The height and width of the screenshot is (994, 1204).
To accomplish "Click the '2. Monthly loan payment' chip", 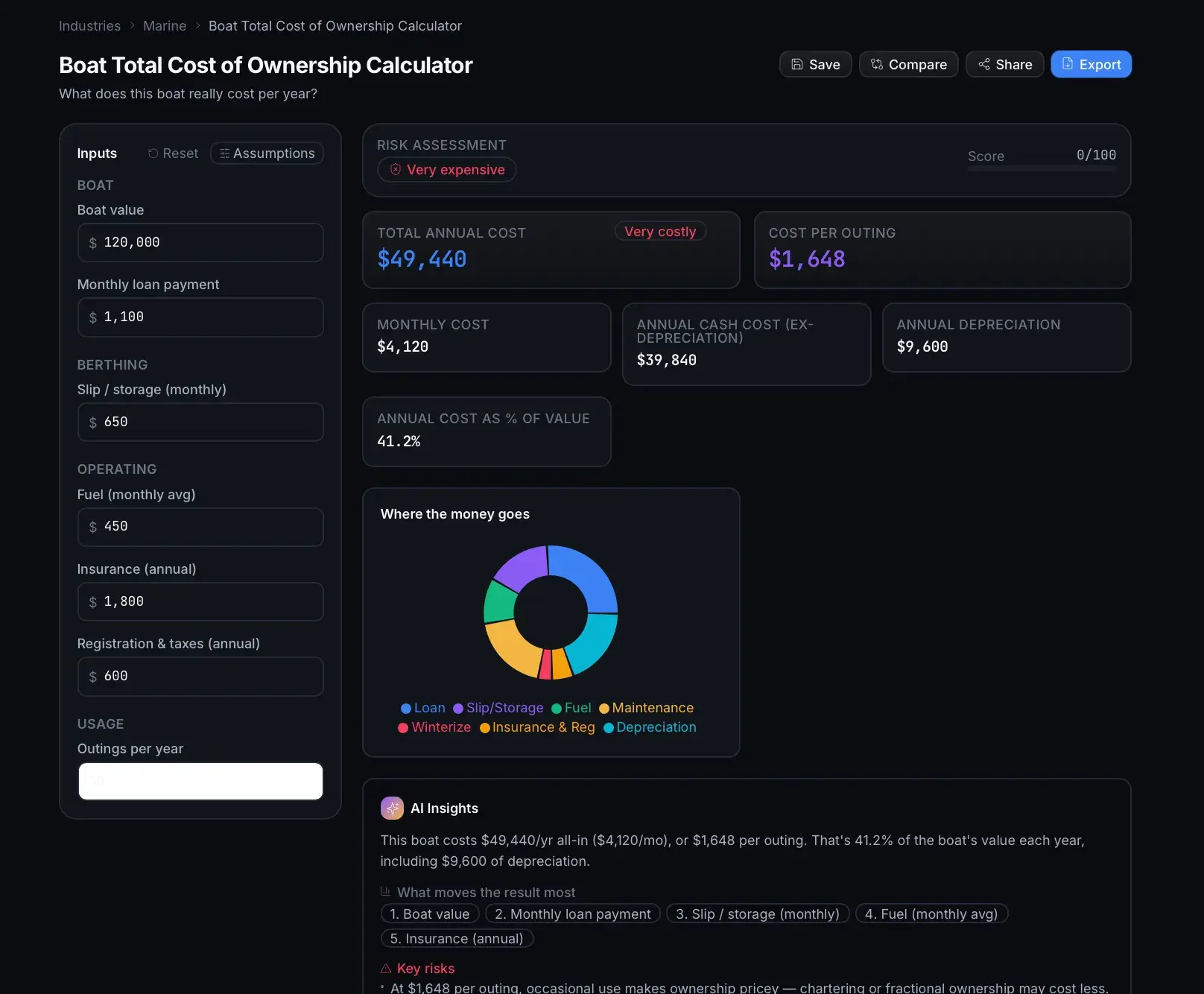I will pyautogui.click(x=573, y=914).
